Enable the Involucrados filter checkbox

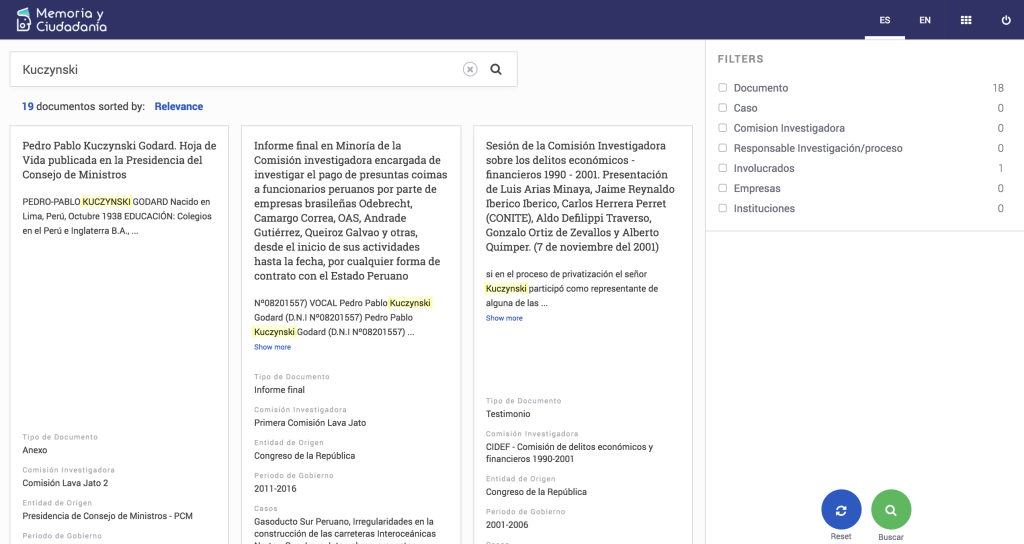pos(723,168)
